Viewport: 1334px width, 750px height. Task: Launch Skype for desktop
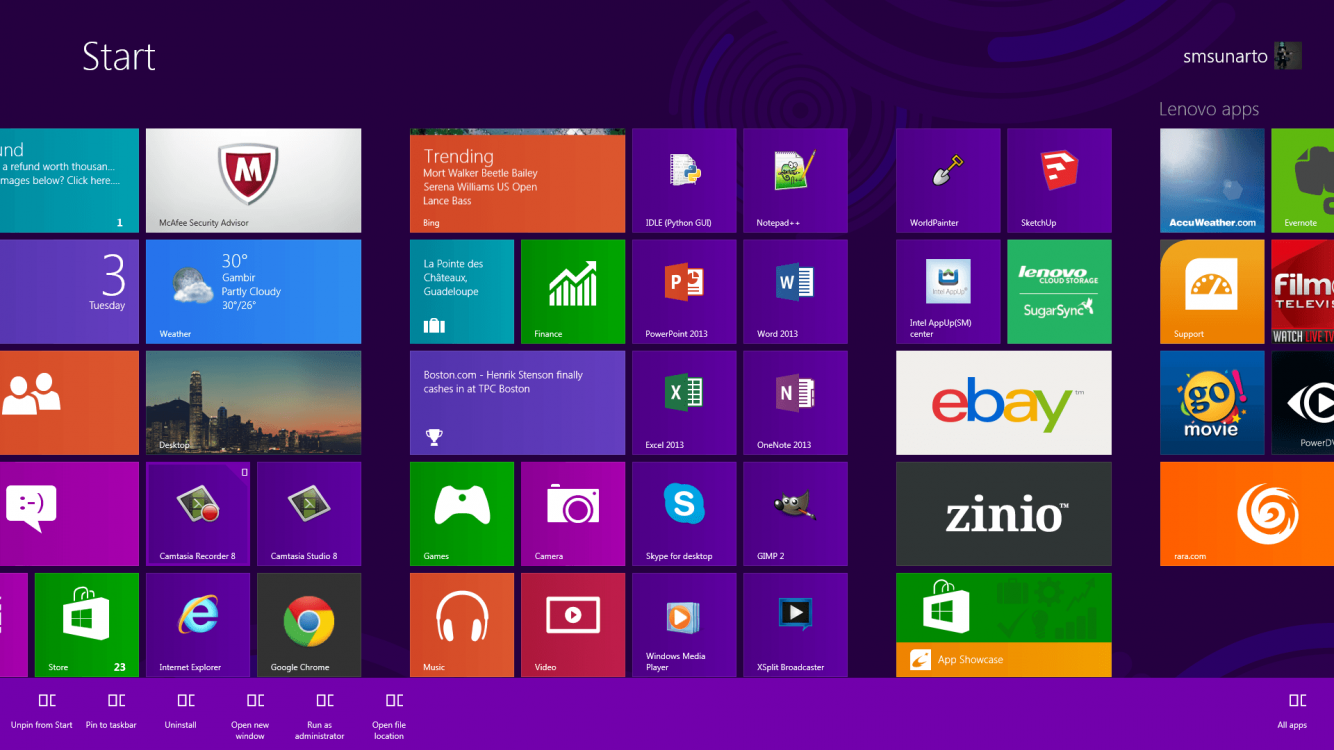click(x=684, y=514)
